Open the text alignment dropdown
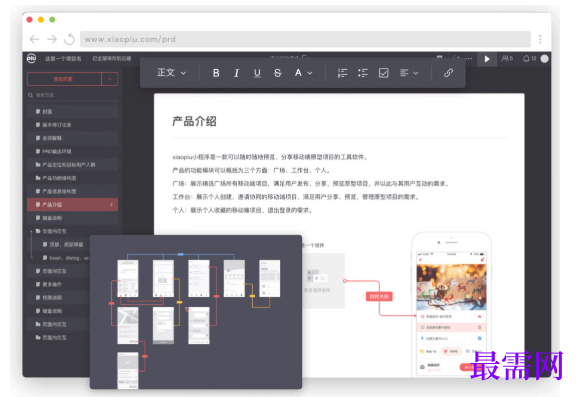 click(x=409, y=73)
